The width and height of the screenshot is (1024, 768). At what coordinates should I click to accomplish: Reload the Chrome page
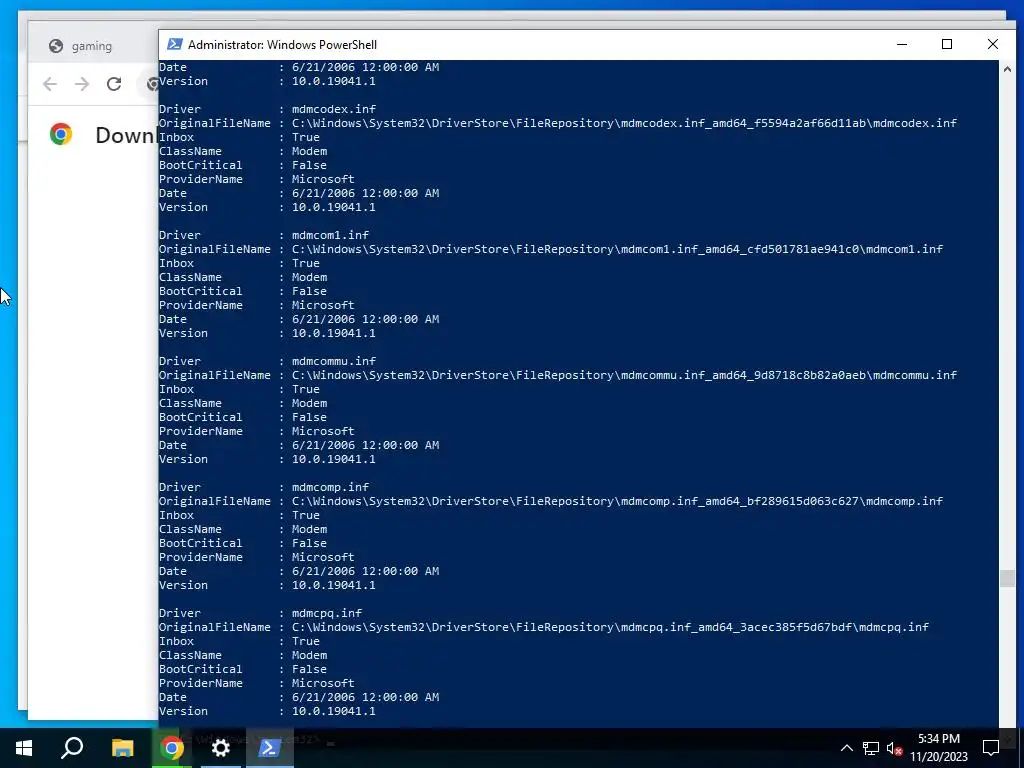[114, 84]
